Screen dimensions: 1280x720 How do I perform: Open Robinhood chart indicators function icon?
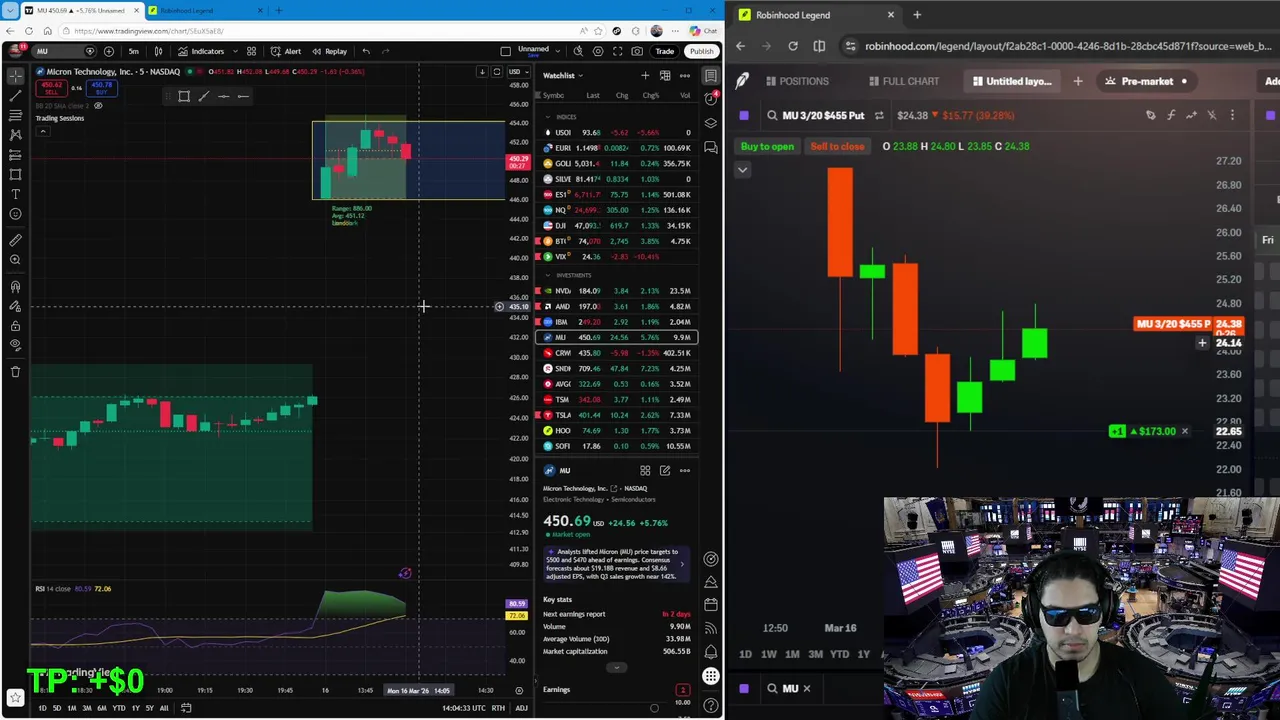(x=1171, y=115)
